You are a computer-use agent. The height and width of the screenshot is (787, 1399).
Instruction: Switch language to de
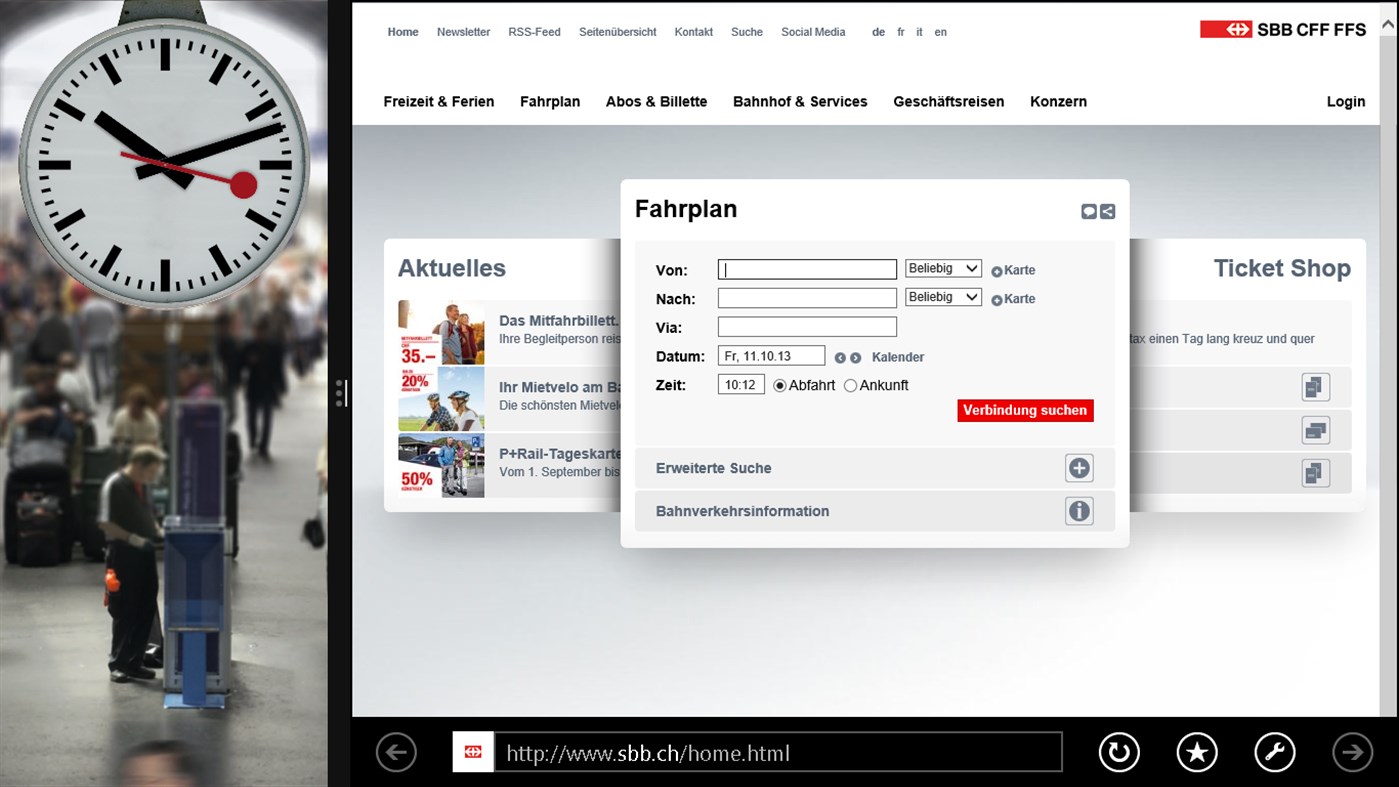click(878, 32)
